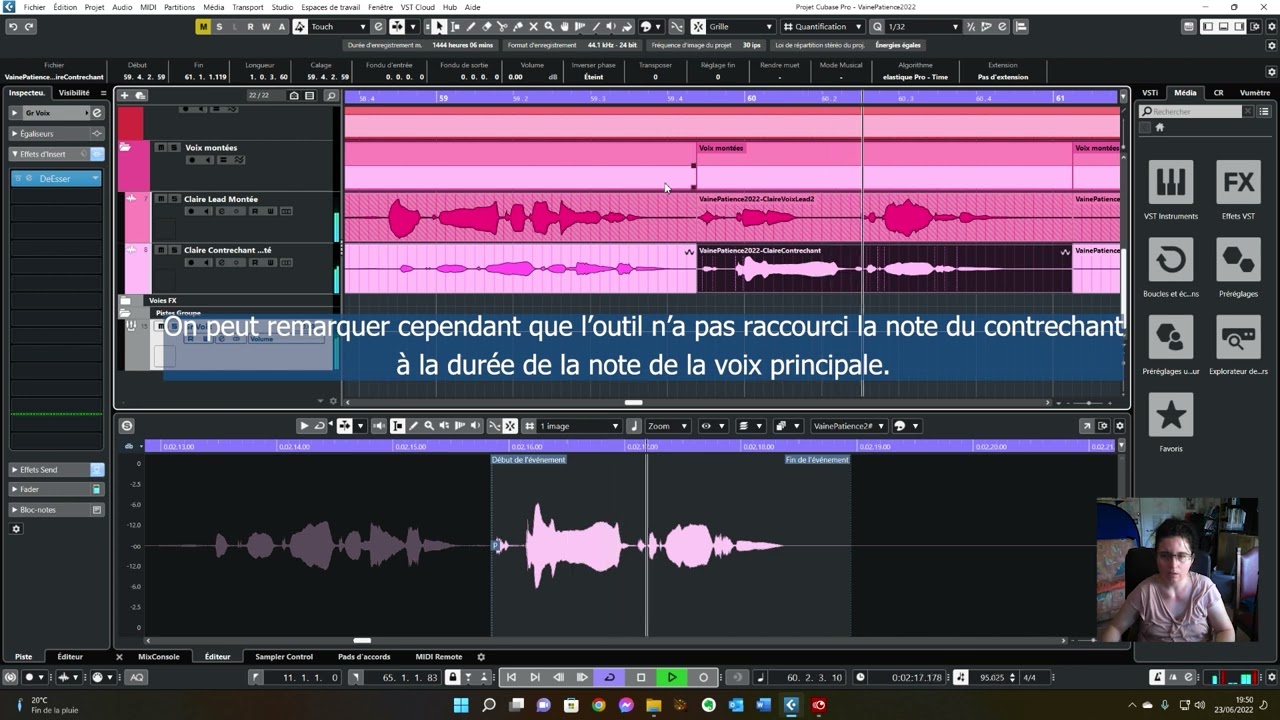This screenshot has height=720, width=1280.
Task: Toggle snap-to-zero-crossing icon in sample editor
Action: [494, 426]
